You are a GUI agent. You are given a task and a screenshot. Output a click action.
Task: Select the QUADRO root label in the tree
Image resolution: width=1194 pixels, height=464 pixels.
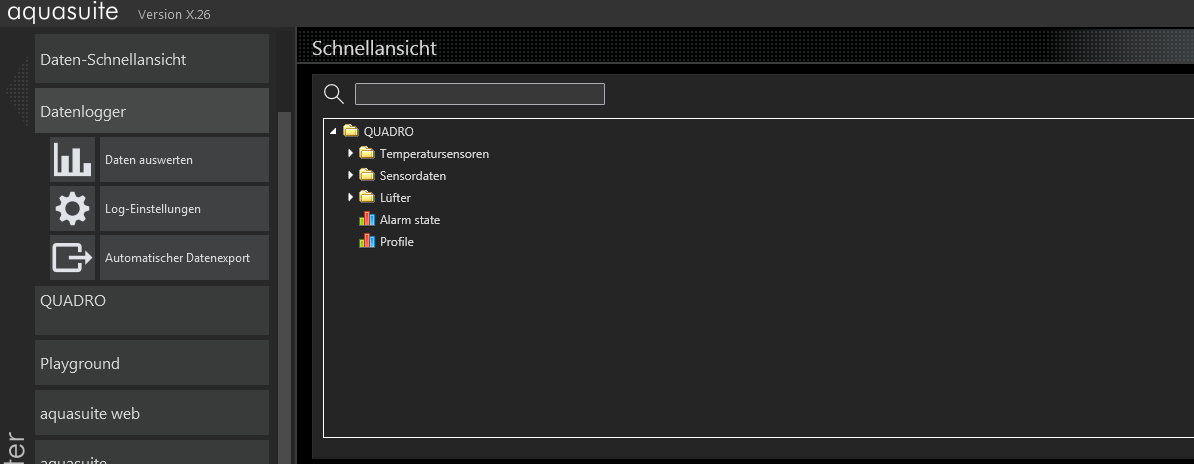(388, 131)
